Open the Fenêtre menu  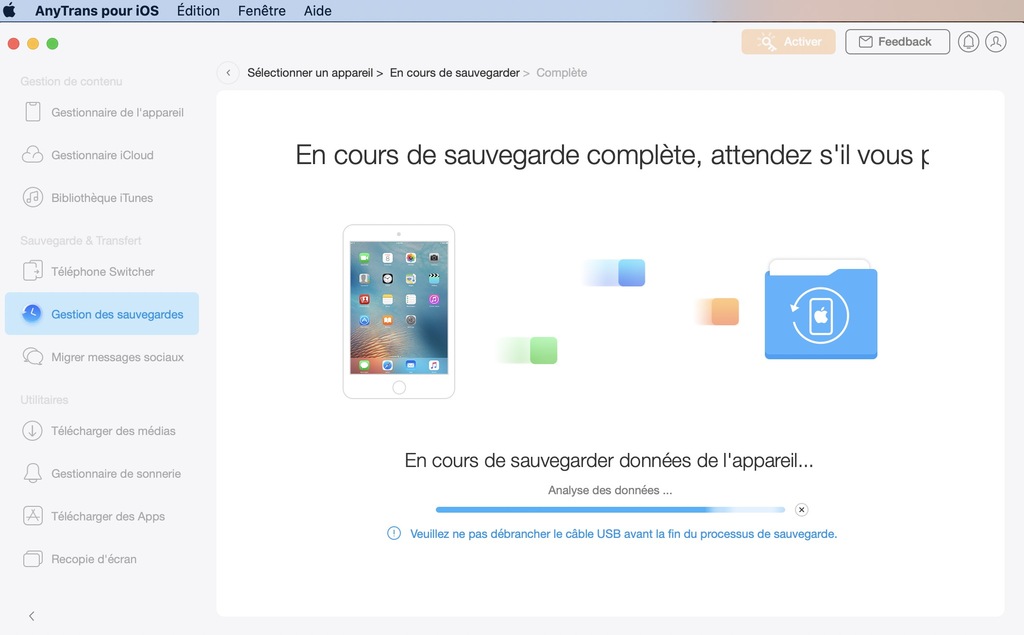click(x=262, y=10)
